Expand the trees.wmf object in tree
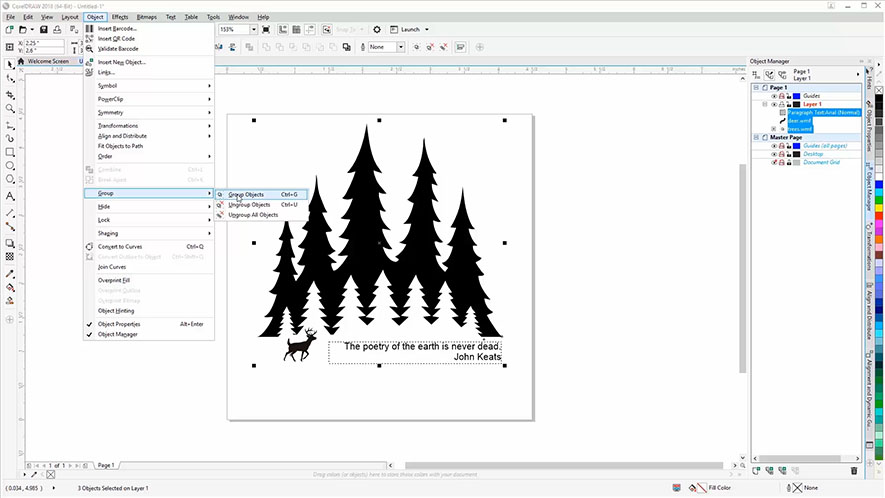 (x=774, y=129)
